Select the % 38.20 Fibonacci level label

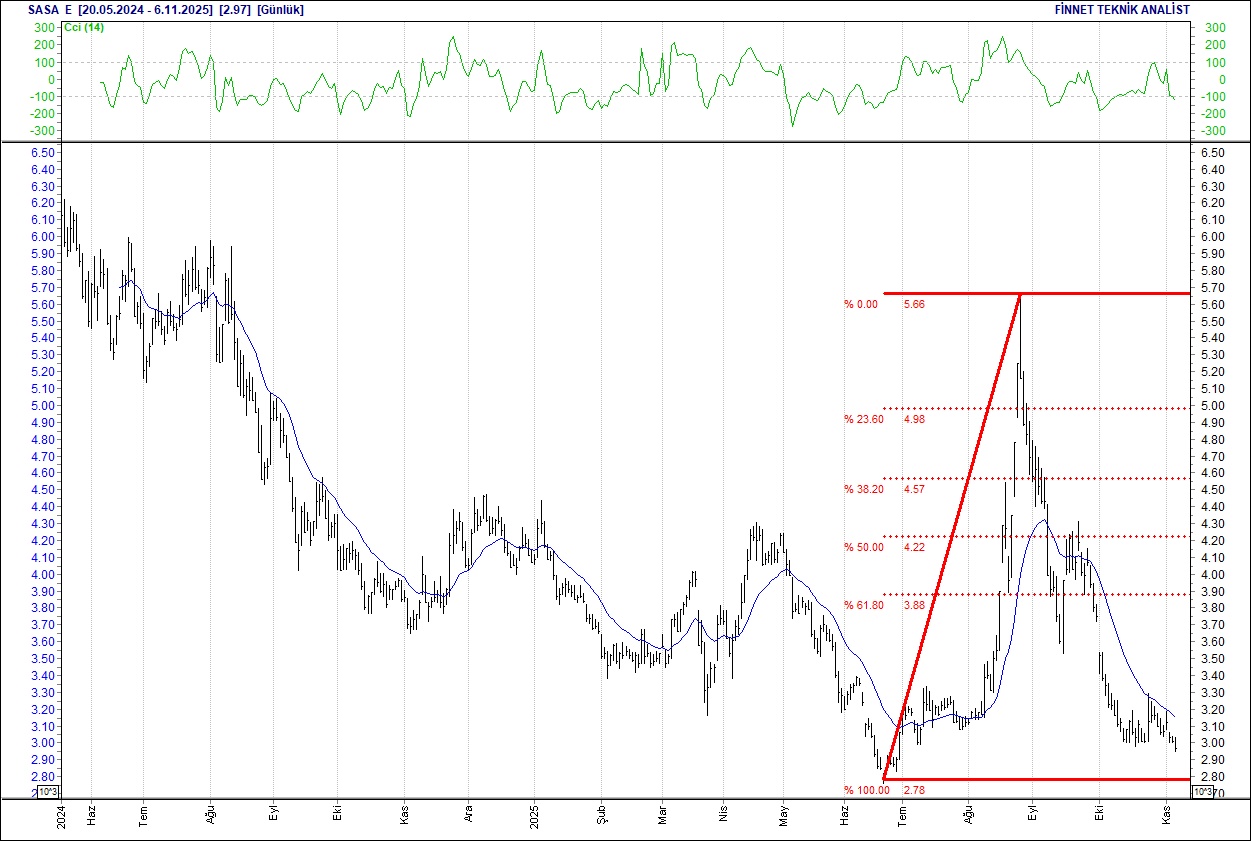coord(864,490)
